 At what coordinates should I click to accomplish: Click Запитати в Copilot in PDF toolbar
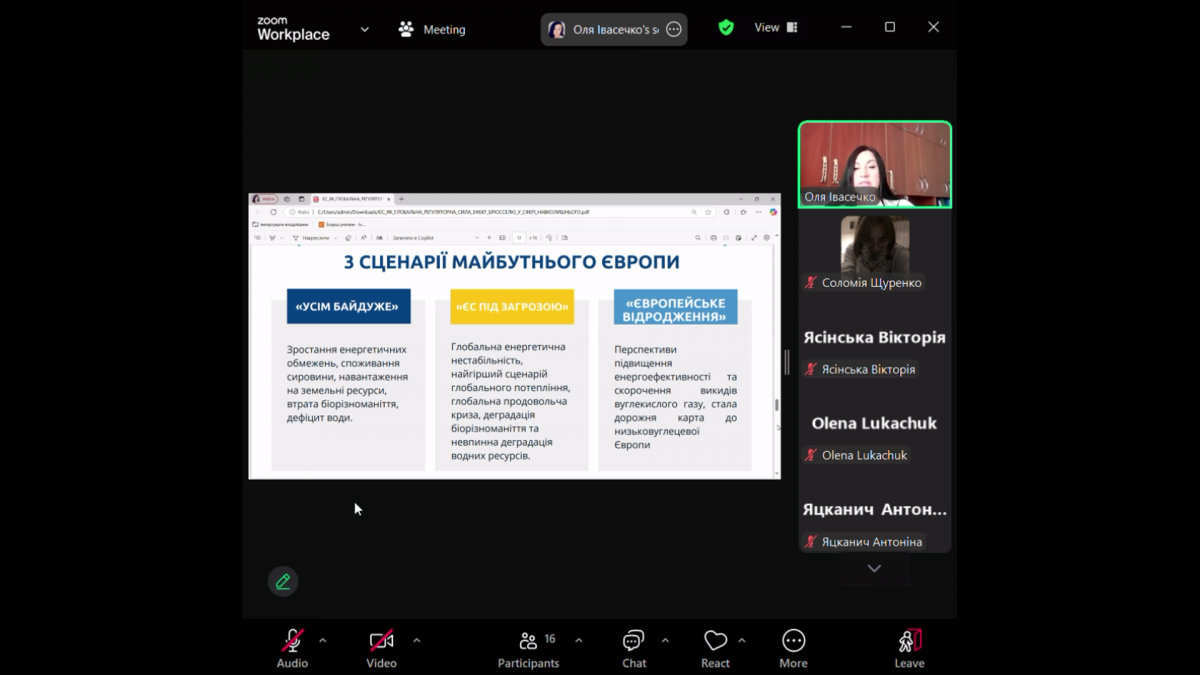pyautogui.click(x=412, y=236)
